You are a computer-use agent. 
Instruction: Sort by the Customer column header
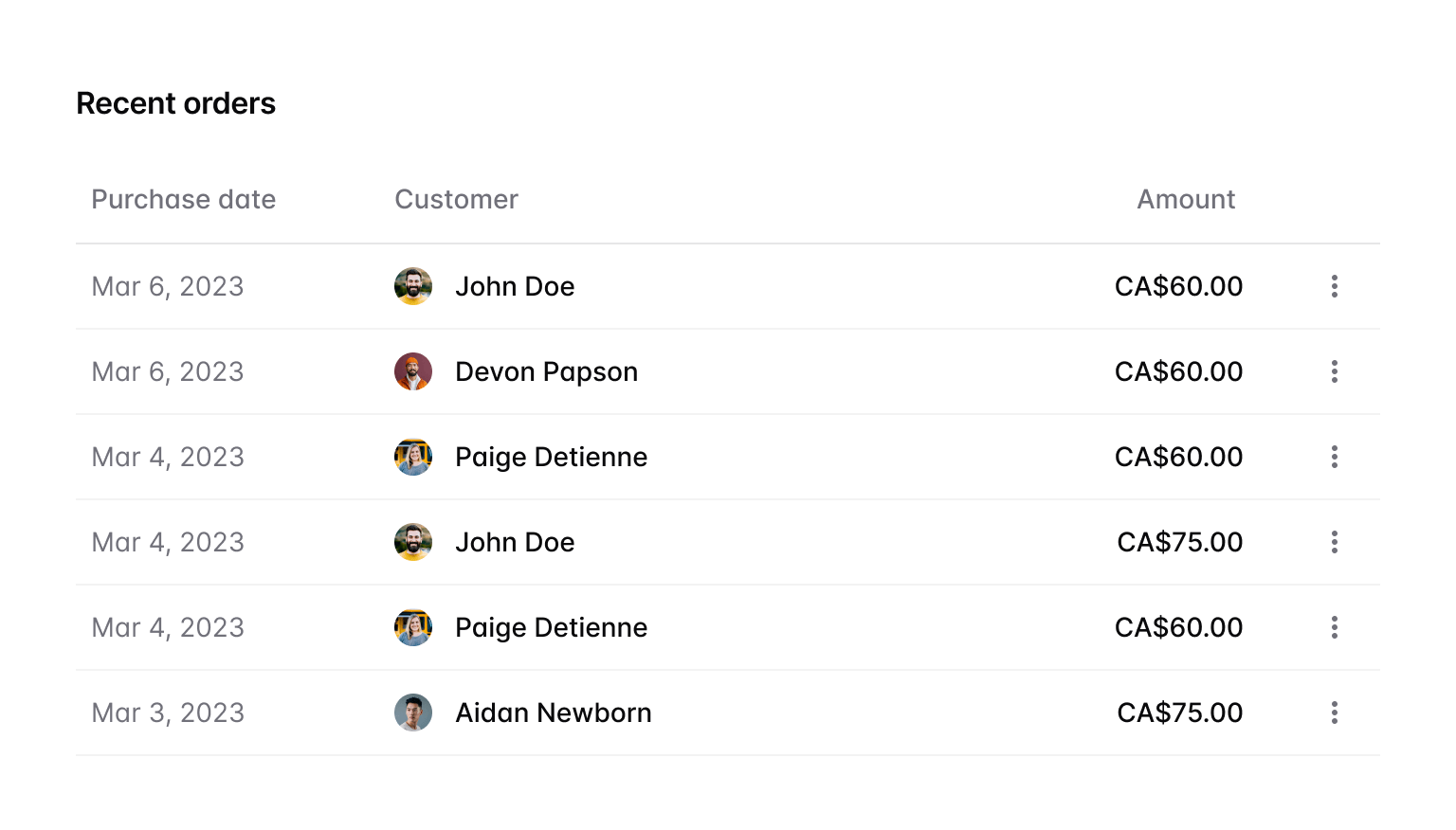456,199
